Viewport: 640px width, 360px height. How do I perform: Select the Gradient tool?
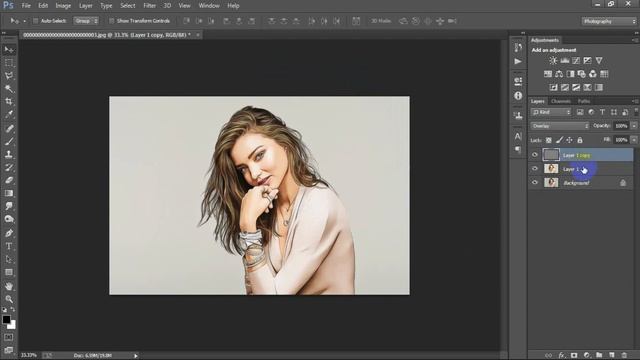[9, 193]
